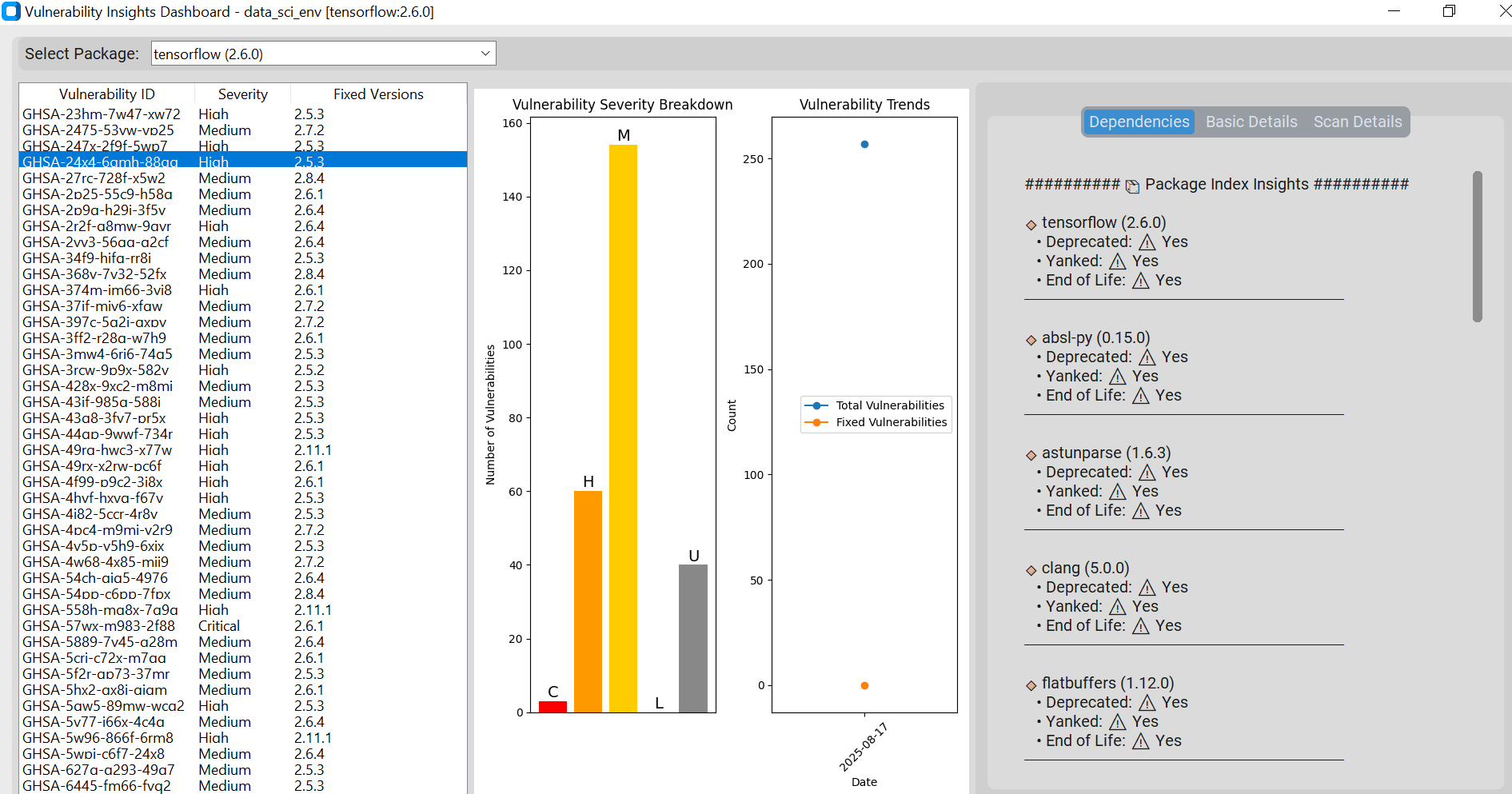Screen dimensions: 1512x794
Task: Select row GHSA-4w68-4x85-mii9
Action: point(243,562)
